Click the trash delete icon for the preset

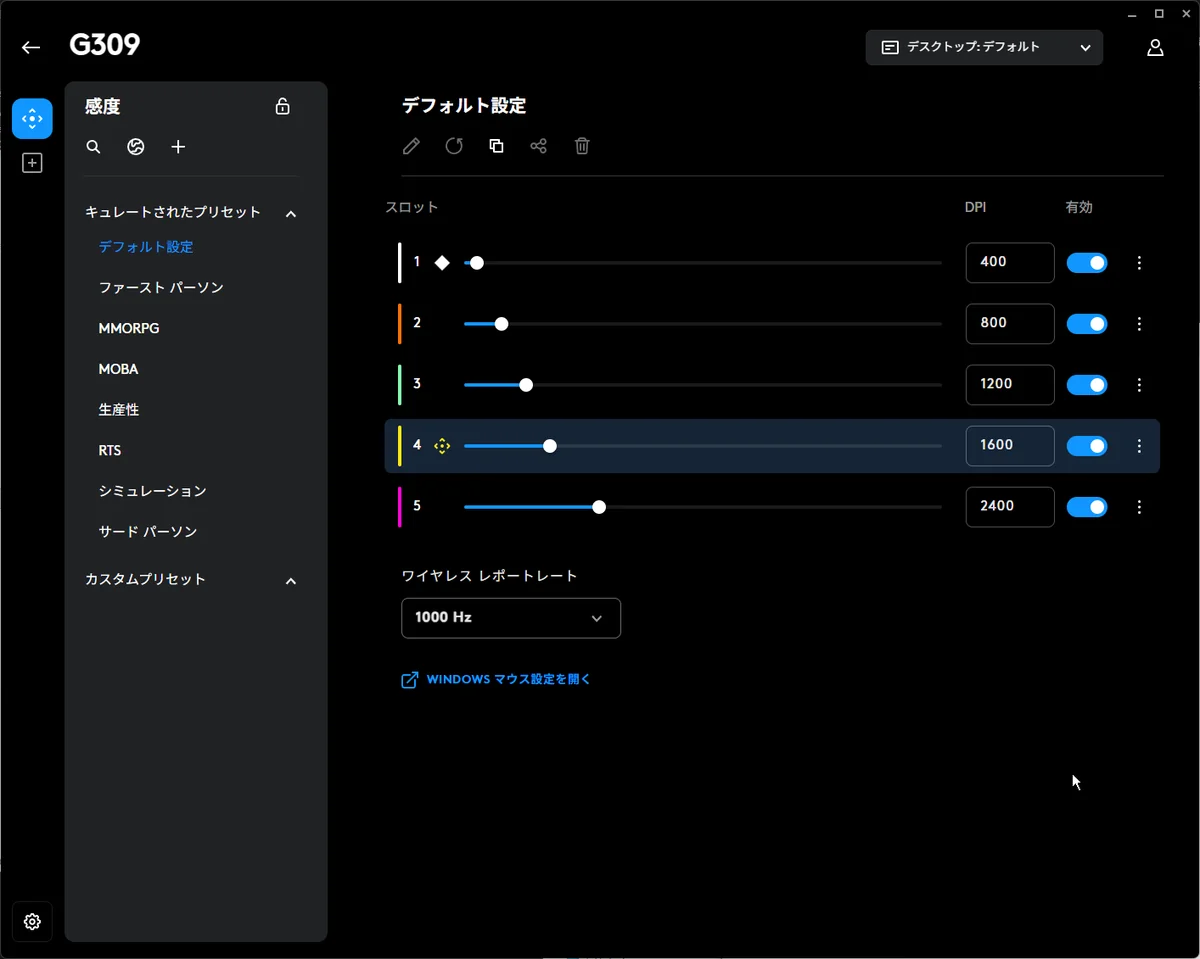582,146
